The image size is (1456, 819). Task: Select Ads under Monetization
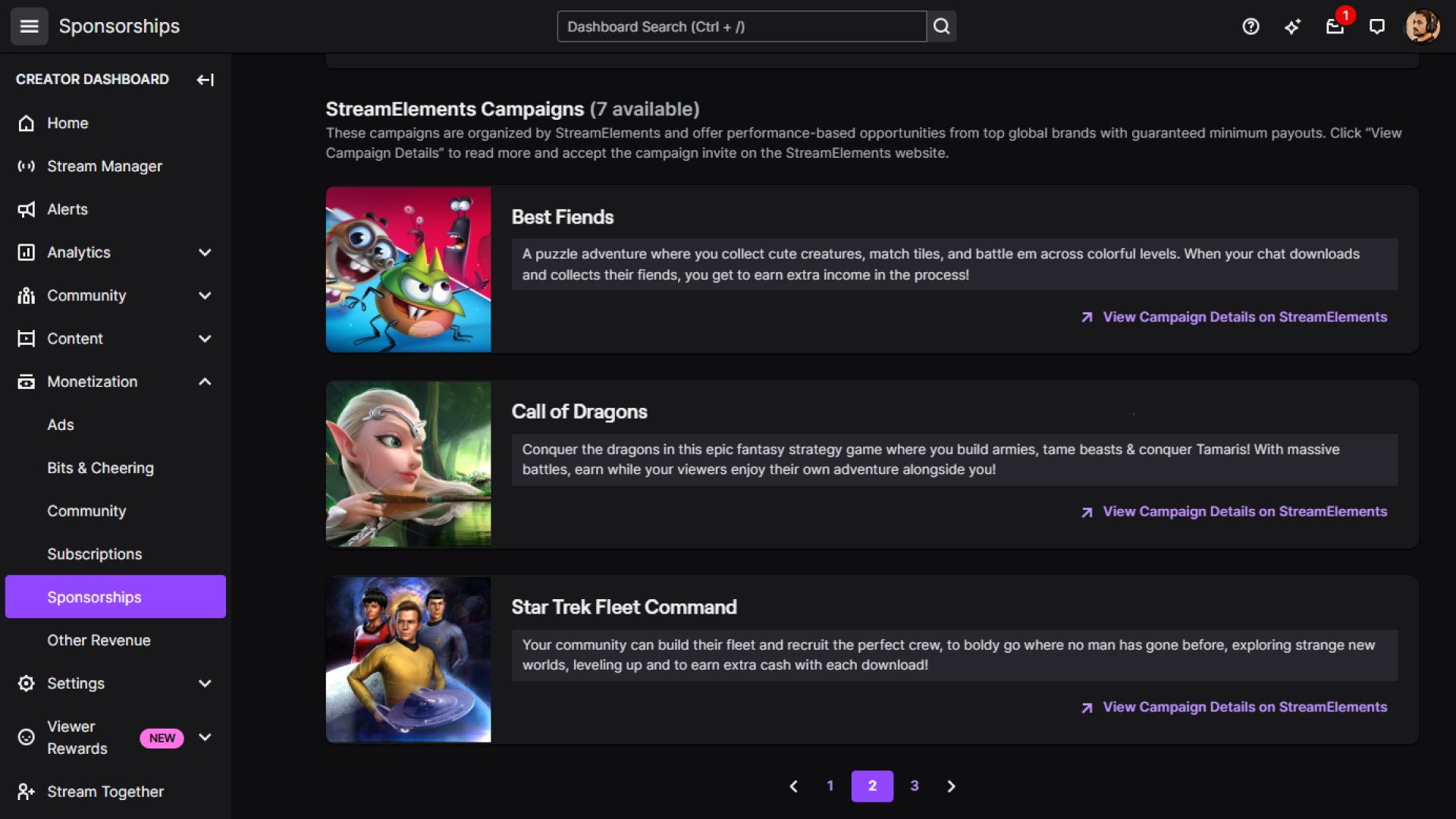115,425
